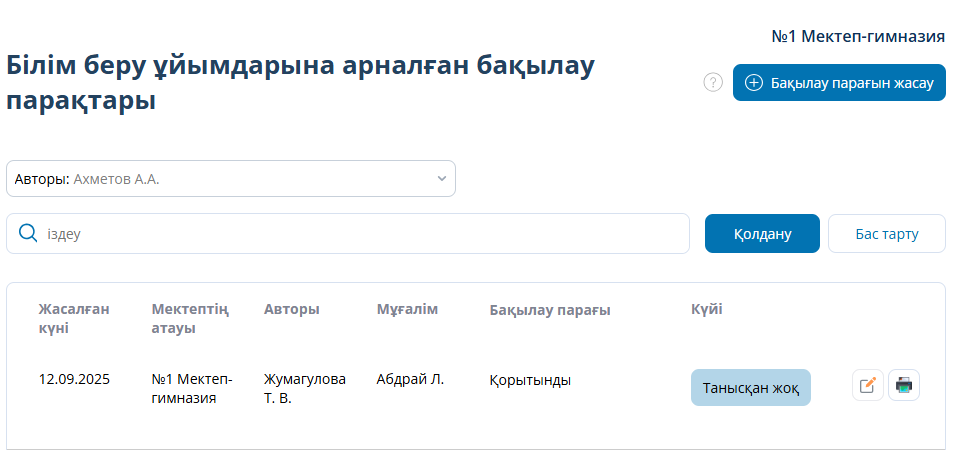Select the Авторы table column header
956x450 pixels.
coord(292,309)
